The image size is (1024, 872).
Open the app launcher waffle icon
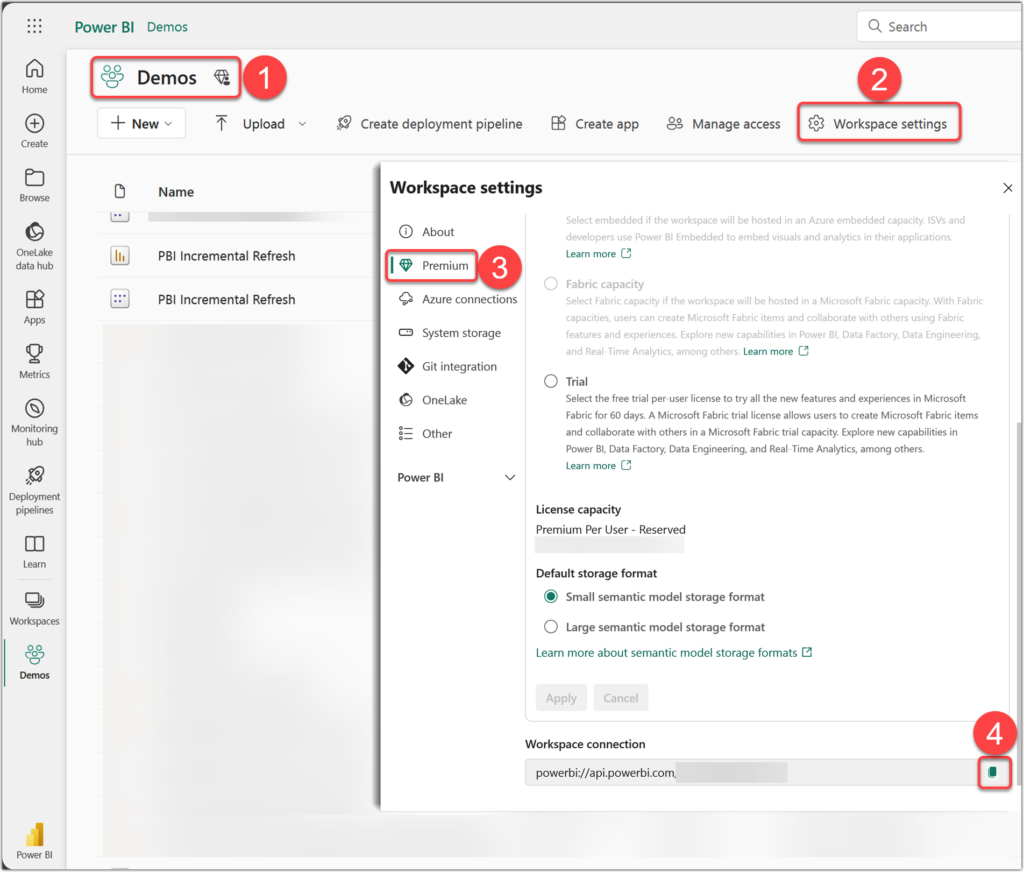point(35,26)
